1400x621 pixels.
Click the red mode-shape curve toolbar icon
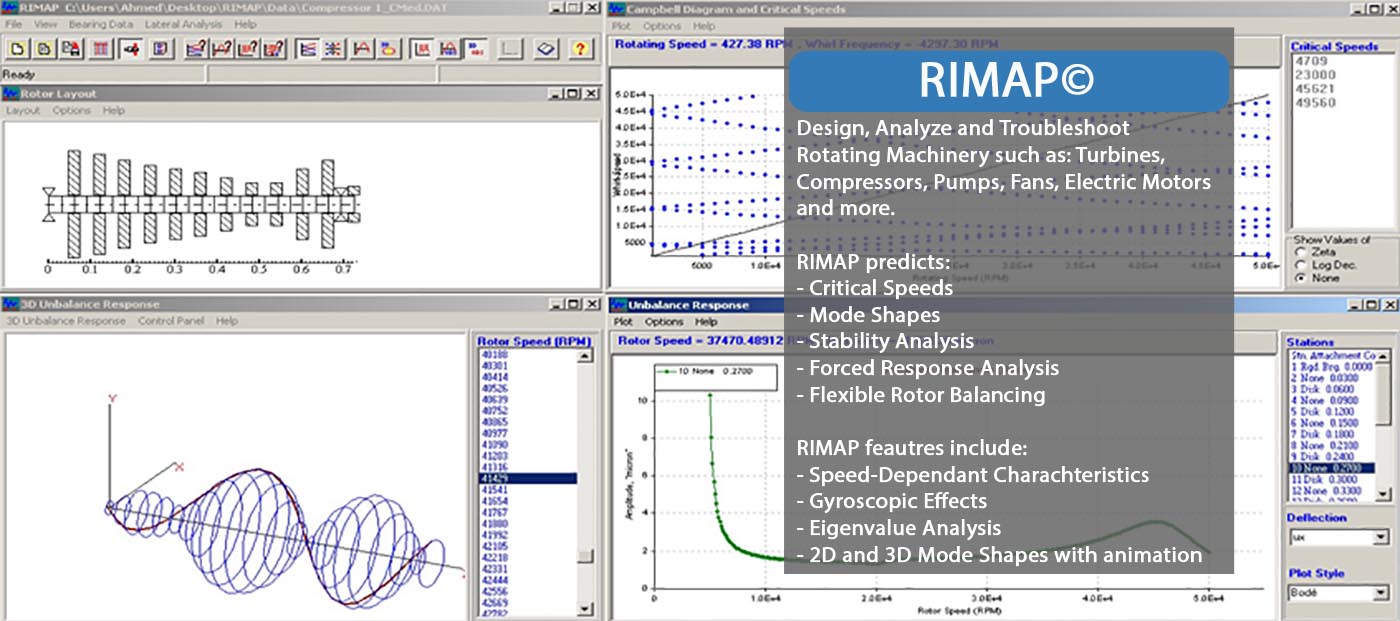(362, 49)
